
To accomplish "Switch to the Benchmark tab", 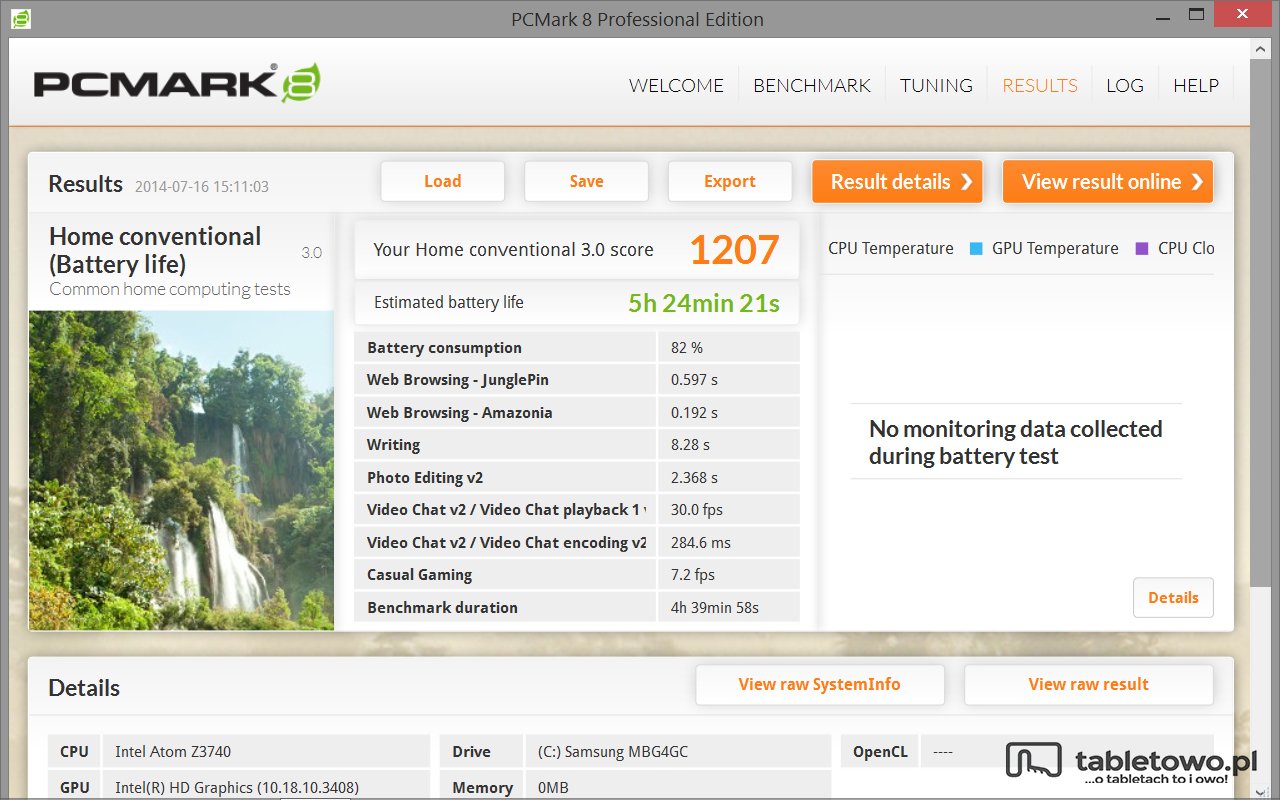I will point(812,86).
